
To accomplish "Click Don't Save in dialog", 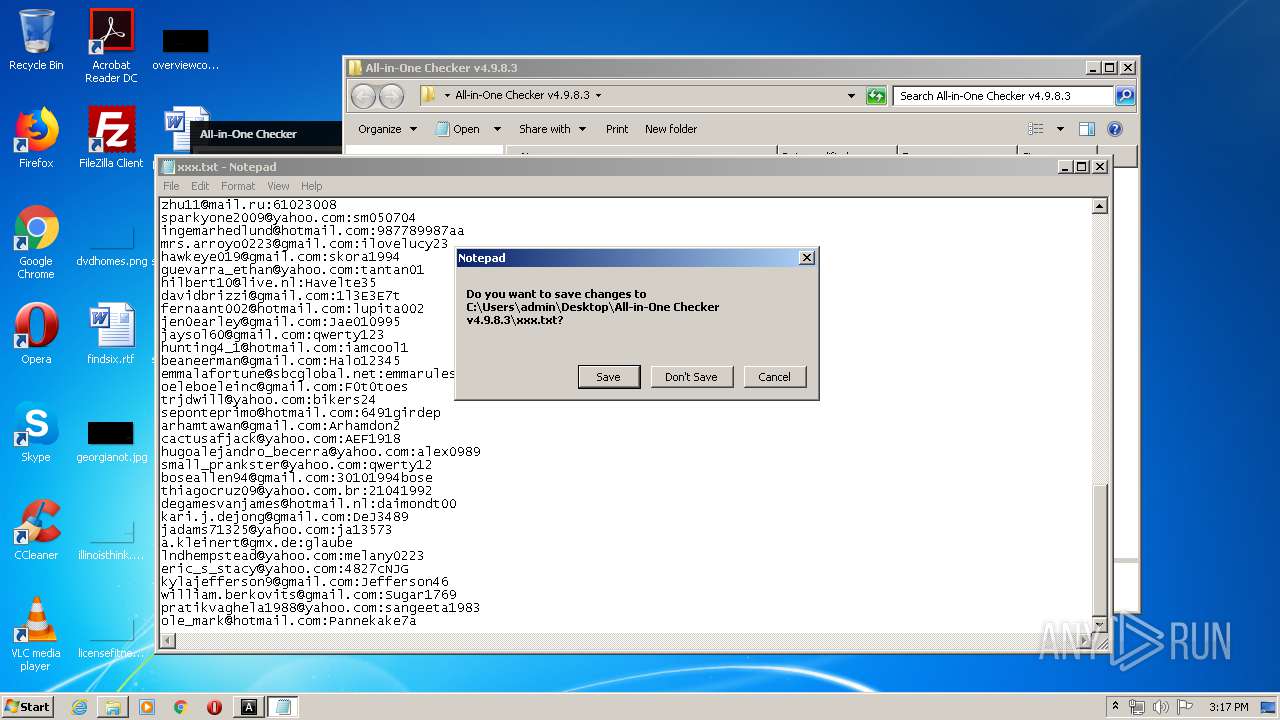I will [691, 377].
